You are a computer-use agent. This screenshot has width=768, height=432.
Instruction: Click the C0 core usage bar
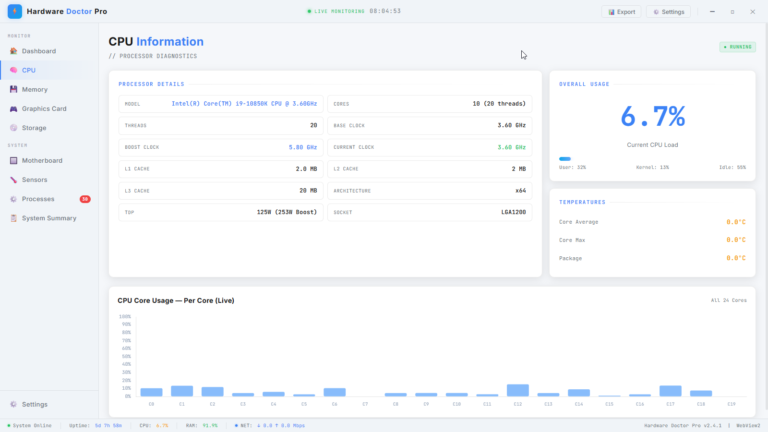click(151, 392)
